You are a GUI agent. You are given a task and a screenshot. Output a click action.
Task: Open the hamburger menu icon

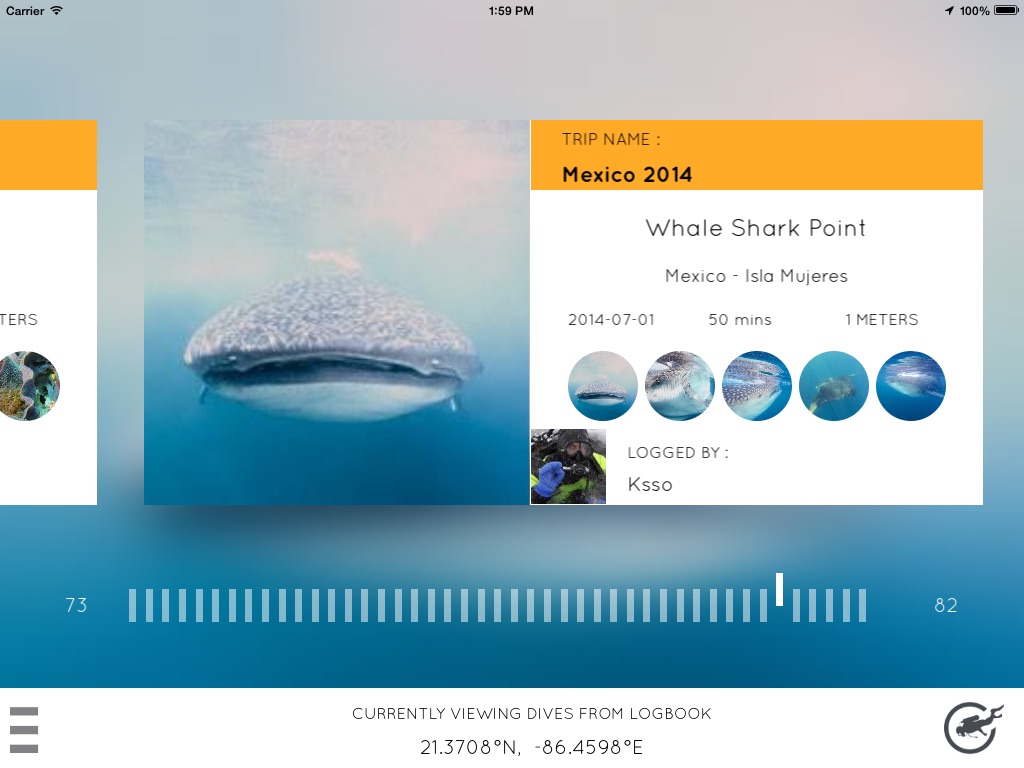[x=24, y=729]
